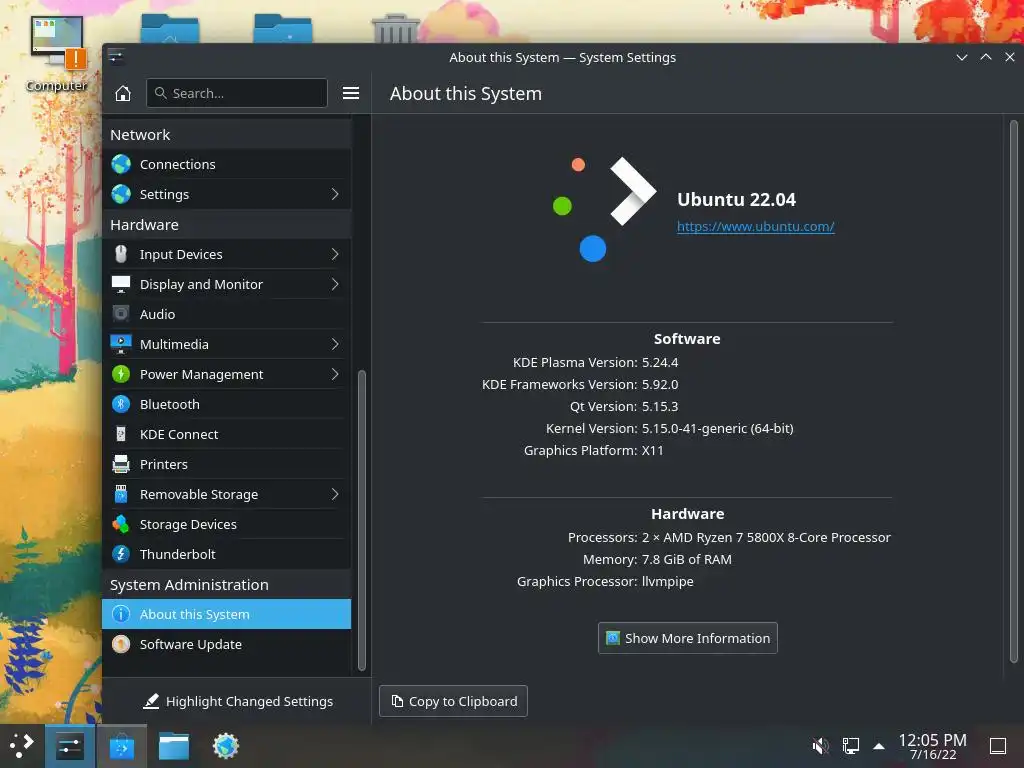The height and width of the screenshot is (768, 1024).
Task: Expand the Input Devices chevron
Action: [334, 254]
